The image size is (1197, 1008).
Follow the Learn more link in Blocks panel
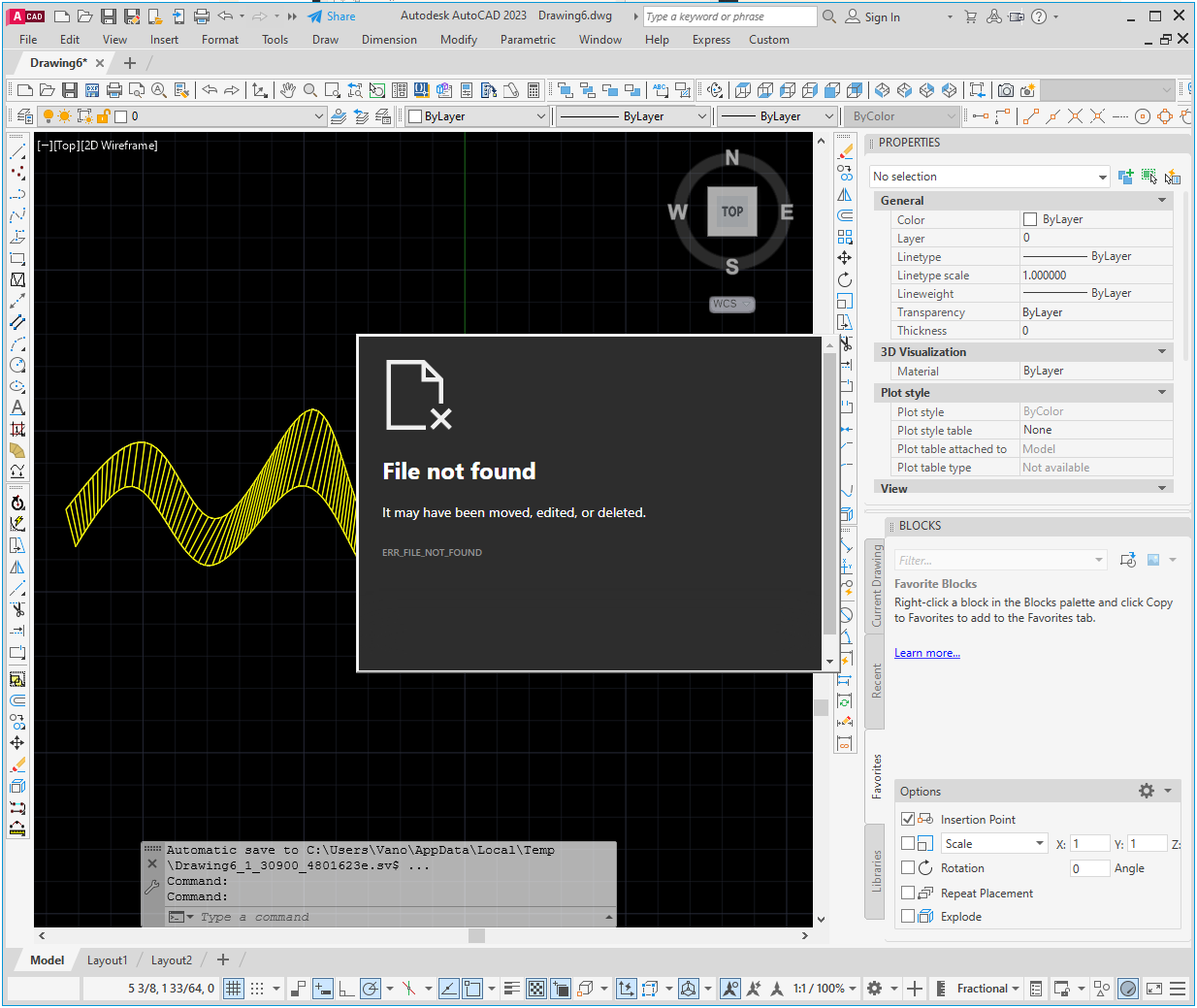point(926,652)
